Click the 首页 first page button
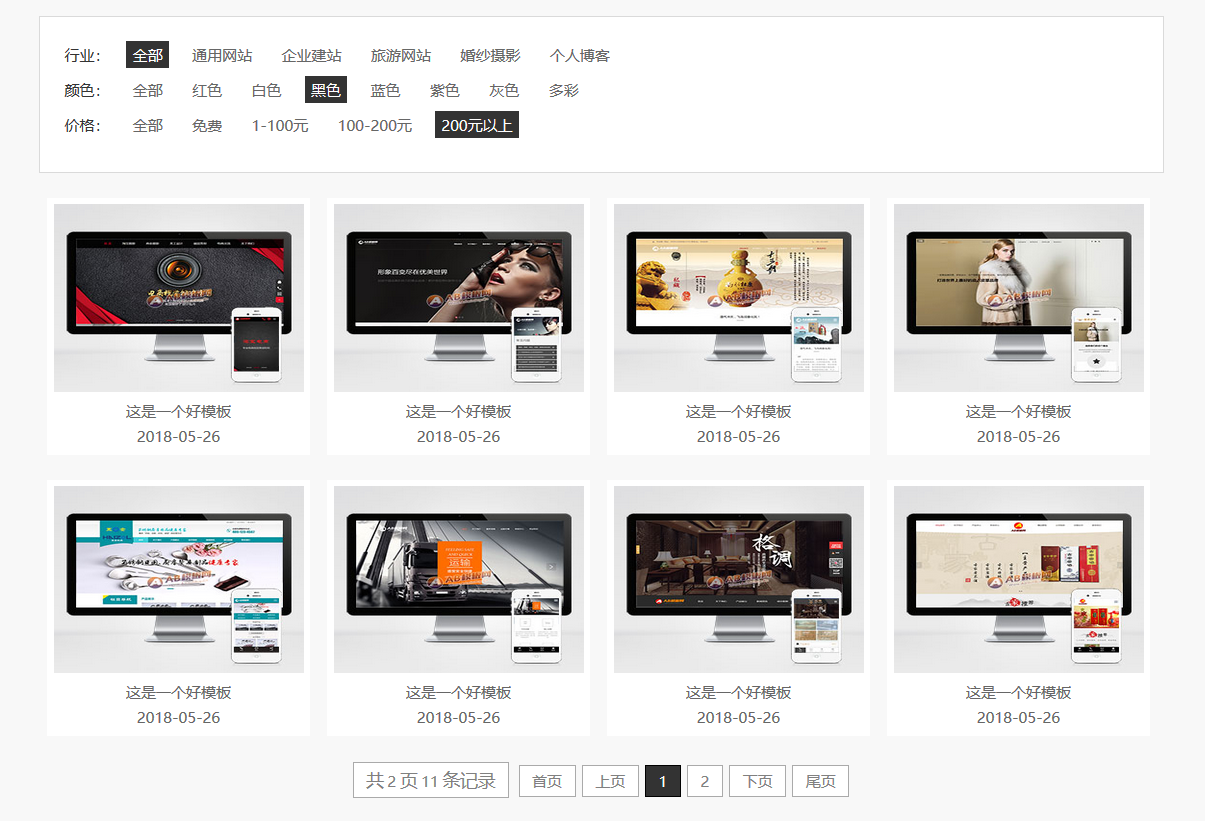 click(x=547, y=781)
